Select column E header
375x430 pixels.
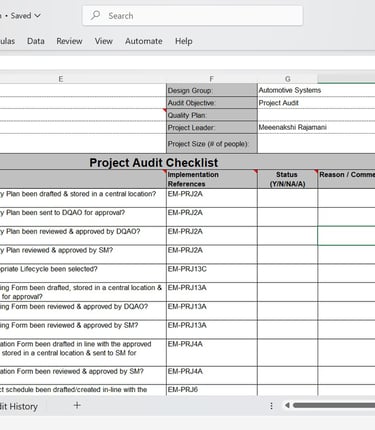61,79
